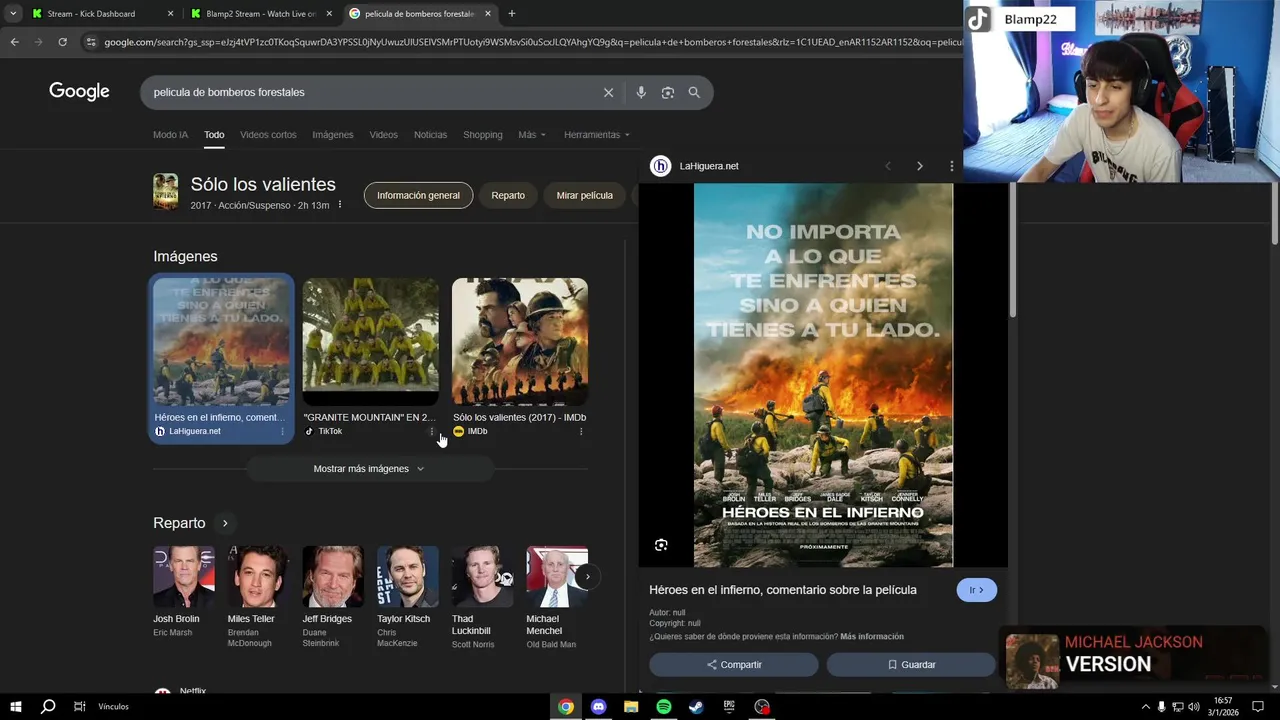Click the image preview panel scrollbar
Screen dimensions: 1280x720
pos(1012,252)
